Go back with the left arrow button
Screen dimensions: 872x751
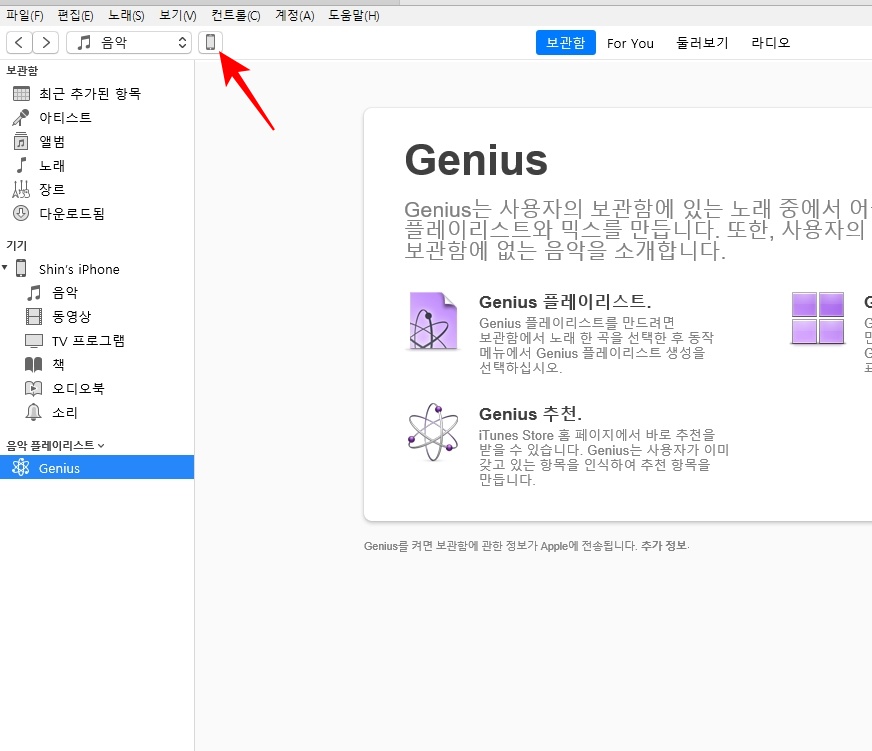[19, 42]
